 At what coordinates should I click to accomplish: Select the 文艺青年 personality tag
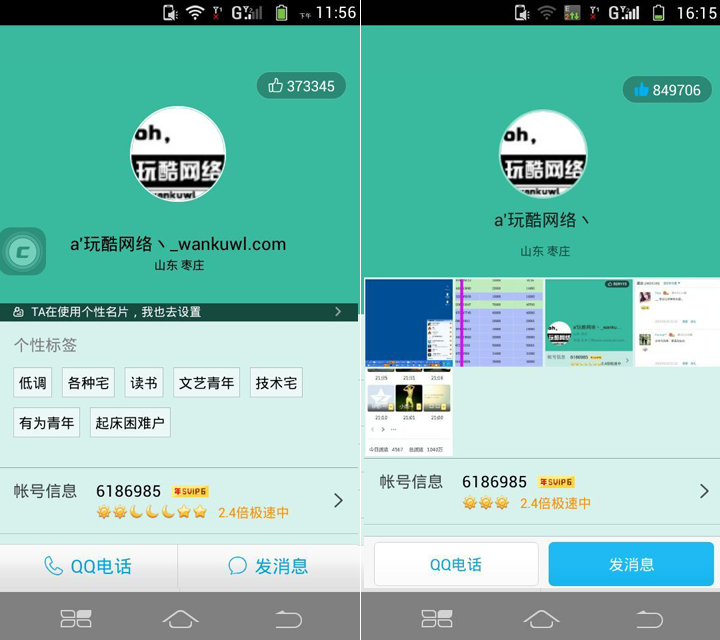(207, 383)
